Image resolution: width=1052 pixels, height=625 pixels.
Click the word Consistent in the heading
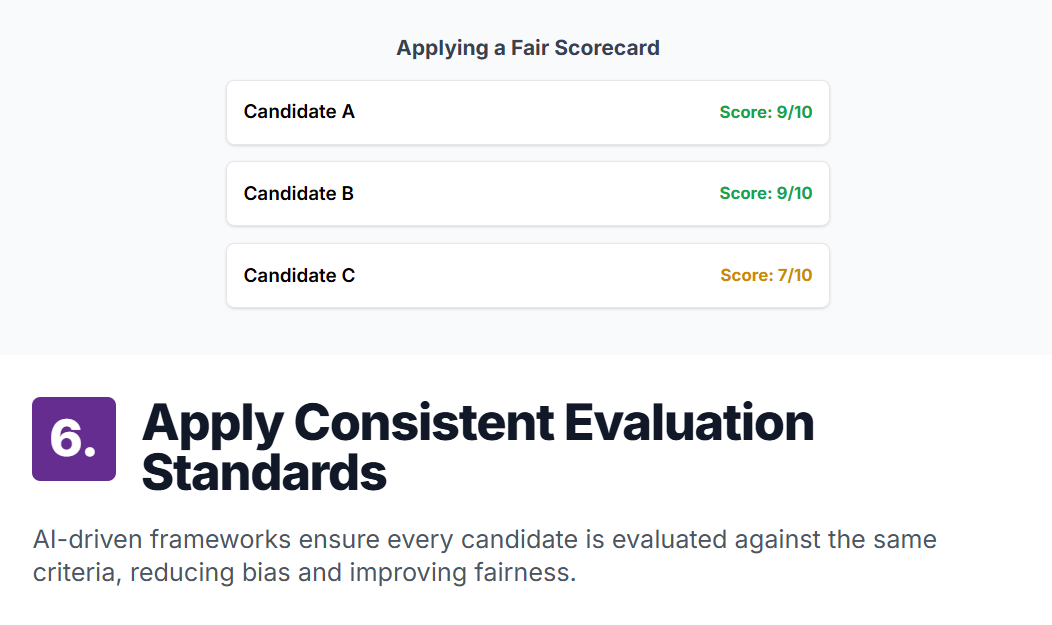click(x=424, y=422)
